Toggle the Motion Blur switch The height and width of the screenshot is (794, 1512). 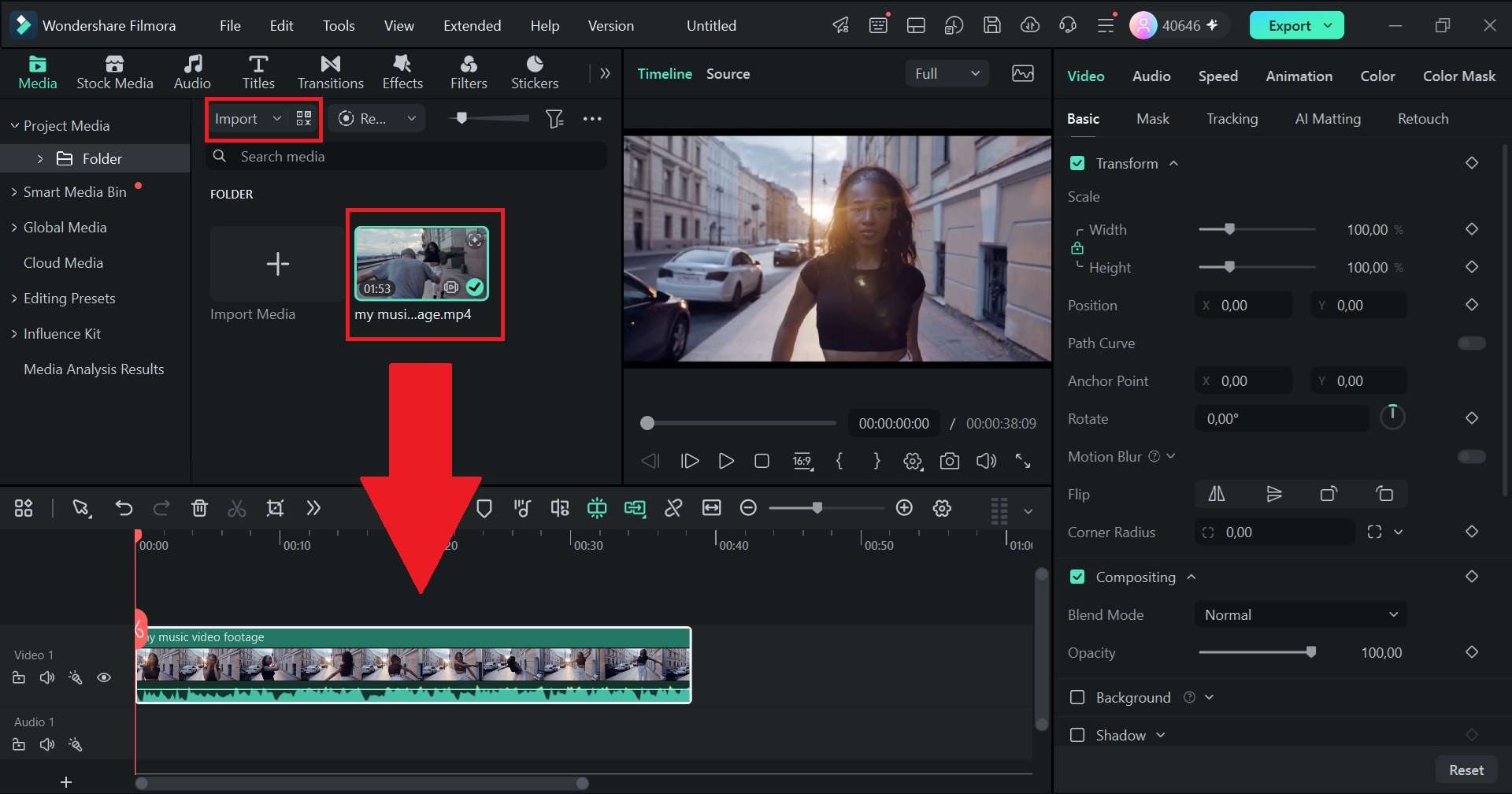[1471, 457]
